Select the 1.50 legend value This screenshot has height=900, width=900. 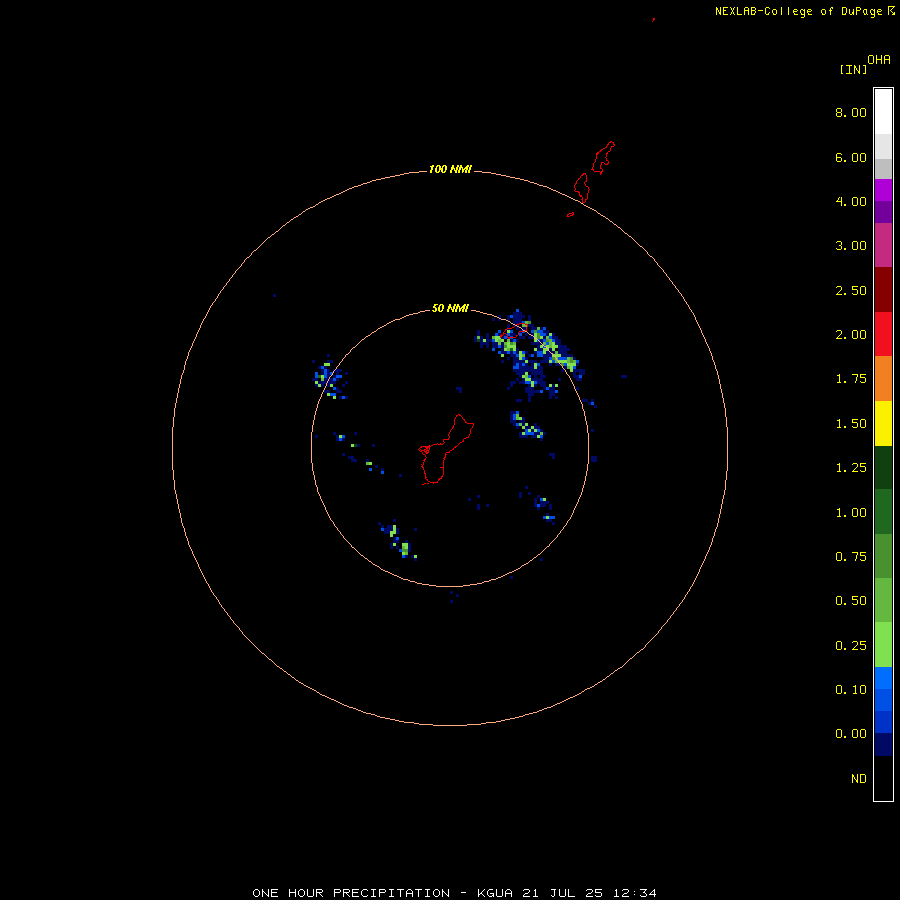[851, 424]
